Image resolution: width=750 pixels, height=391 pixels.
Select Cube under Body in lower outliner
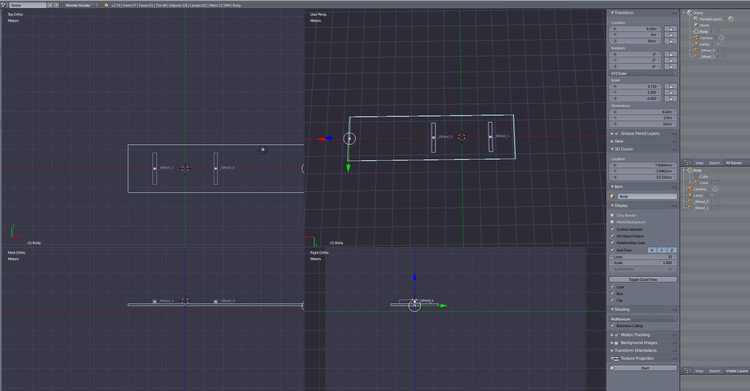704,177
